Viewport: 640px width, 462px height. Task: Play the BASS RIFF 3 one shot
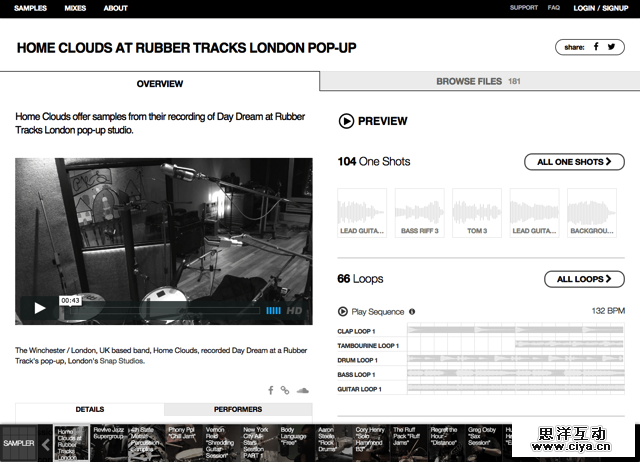tap(420, 213)
